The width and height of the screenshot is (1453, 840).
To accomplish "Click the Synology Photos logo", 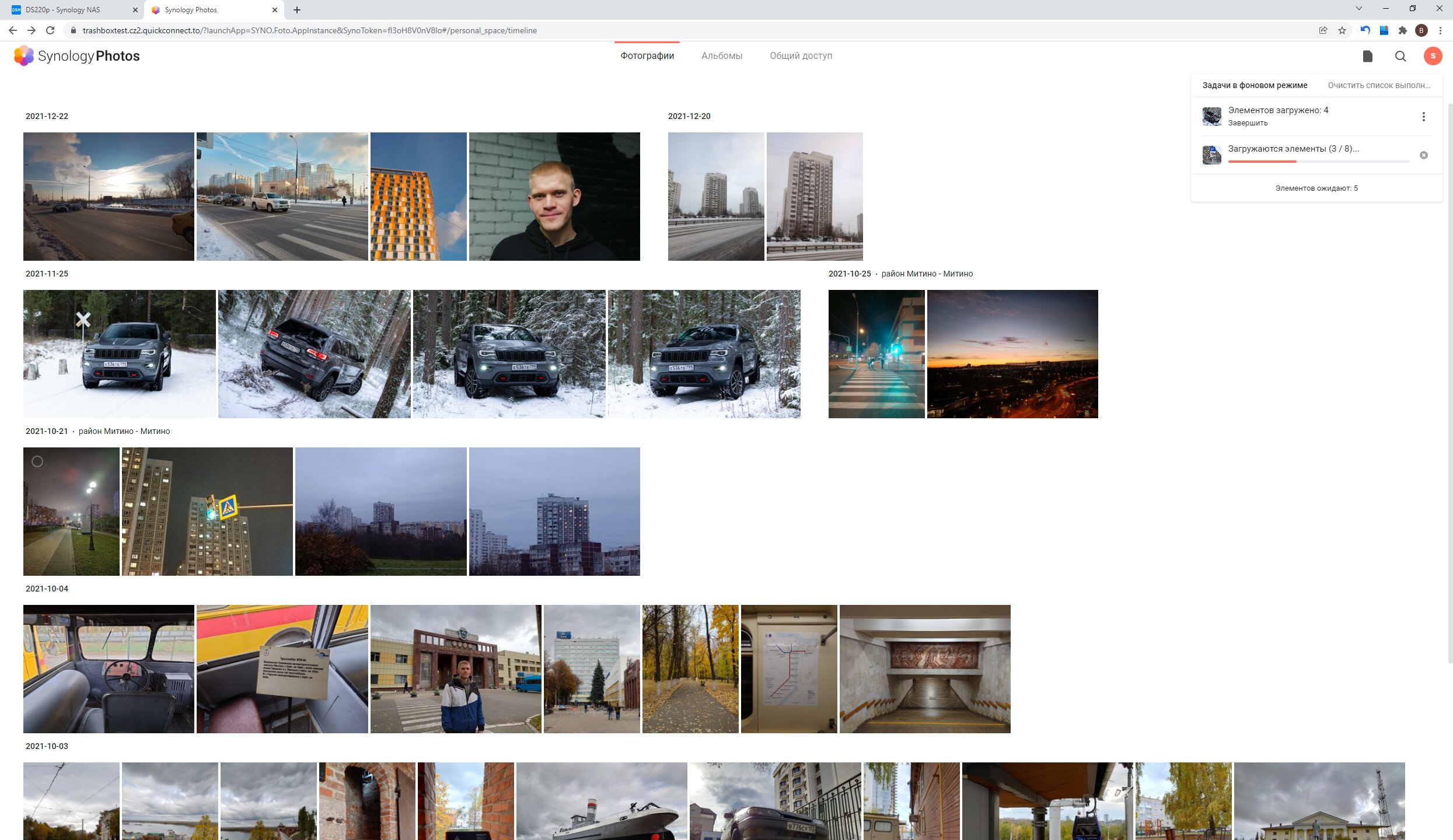I will (76, 56).
